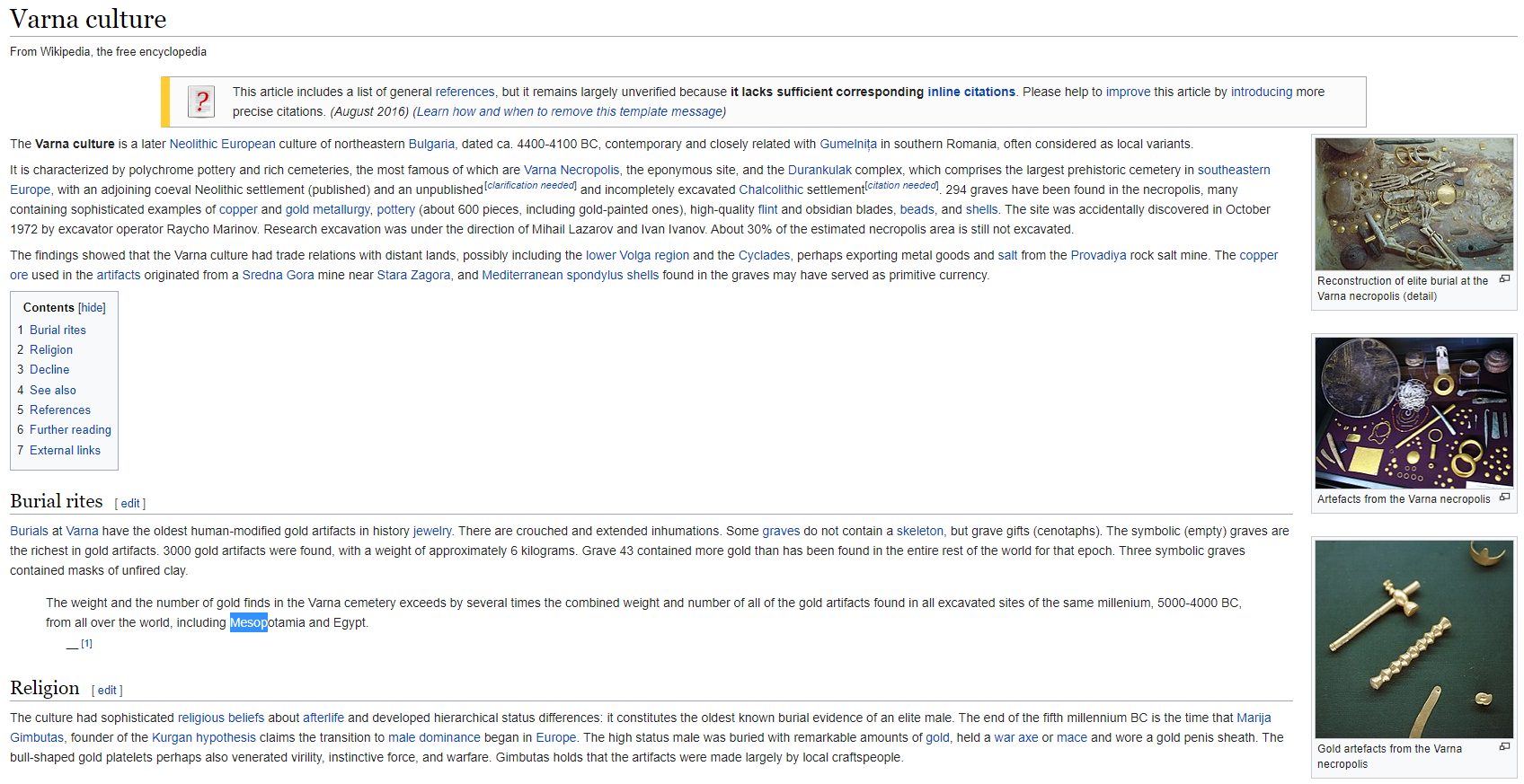Image resolution: width=1524 pixels, height=784 pixels.
Task: Open the 'gold metallurgy' link
Action: 327,209
